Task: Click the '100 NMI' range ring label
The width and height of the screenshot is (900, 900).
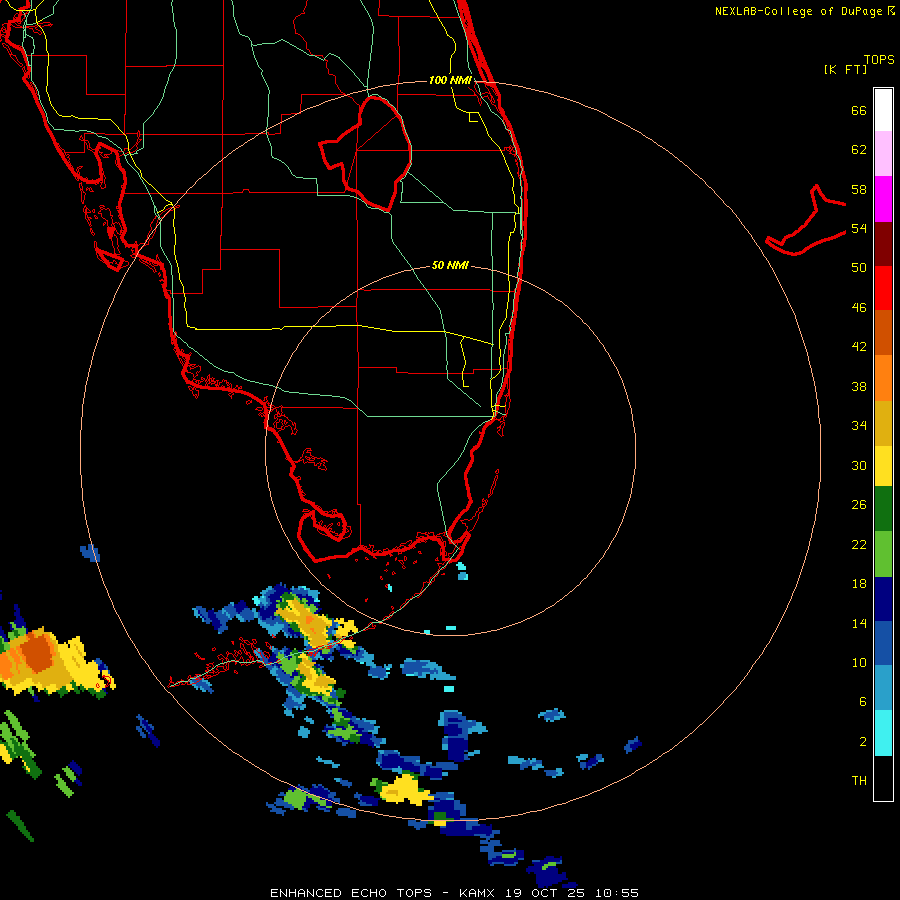Action: tap(450, 80)
